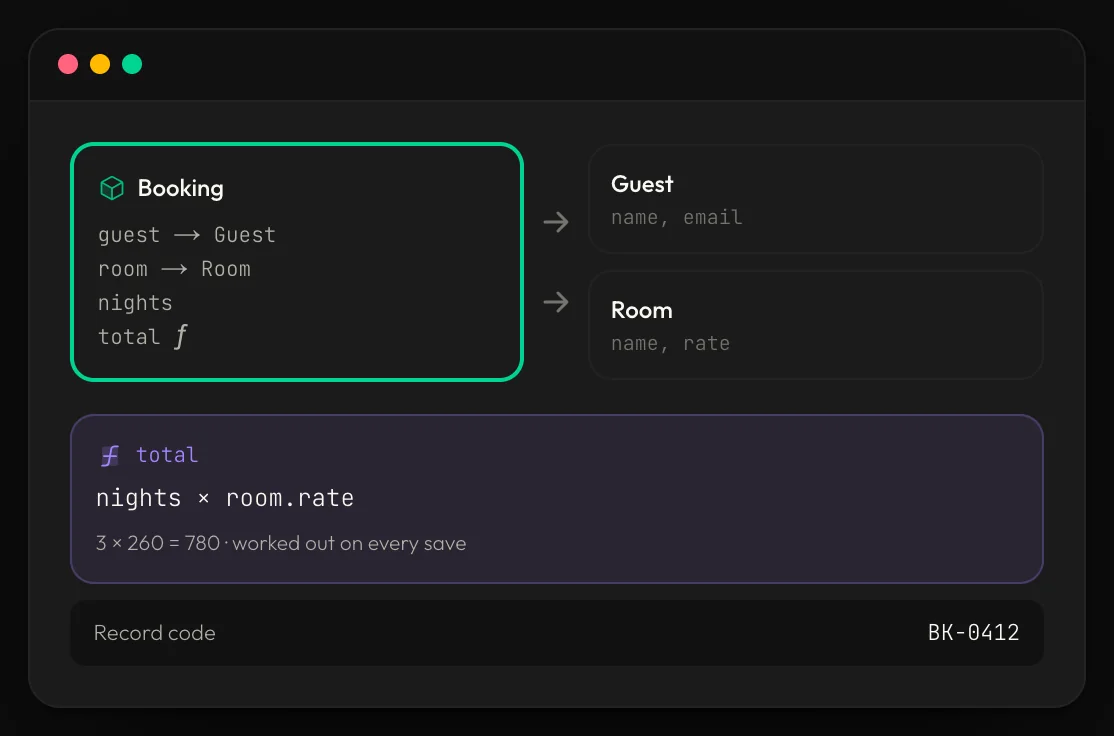Open the Guest card heading
This screenshot has height=736, width=1114.
tap(642, 184)
